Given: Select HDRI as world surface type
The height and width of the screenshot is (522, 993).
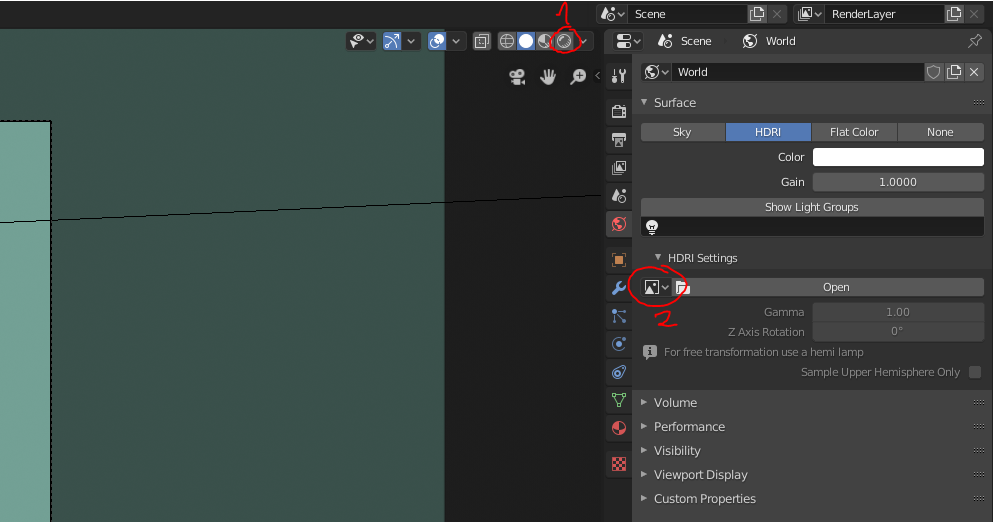Looking at the screenshot, I should pos(768,132).
